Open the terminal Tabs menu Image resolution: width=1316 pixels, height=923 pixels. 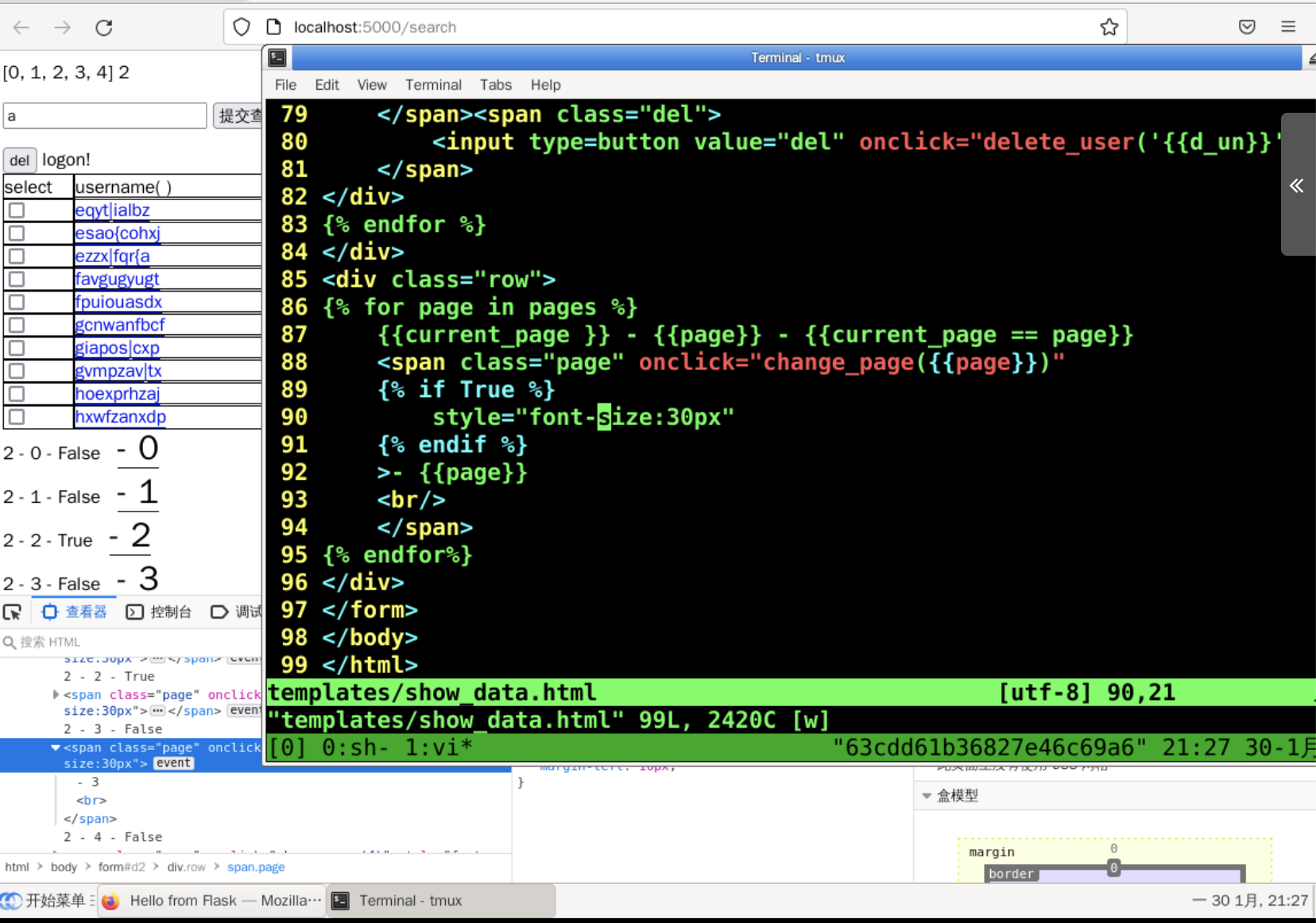pos(495,85)
